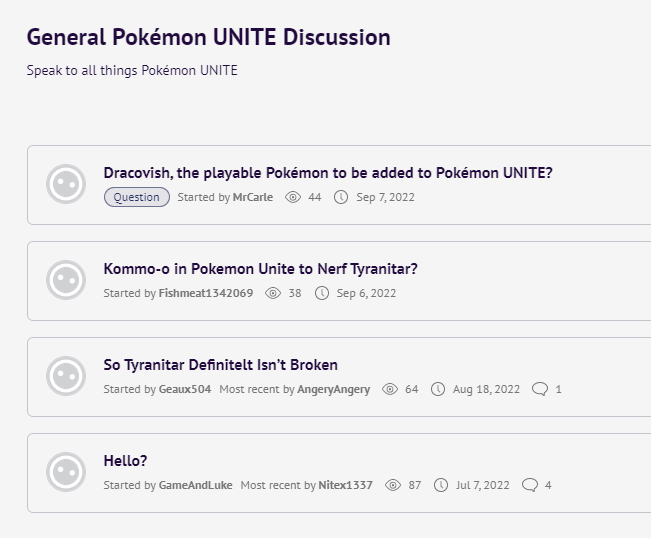651x538 pixels.
Task: Click the clock icon beside Sep 6, 2022
Action: tap(322, 293)
